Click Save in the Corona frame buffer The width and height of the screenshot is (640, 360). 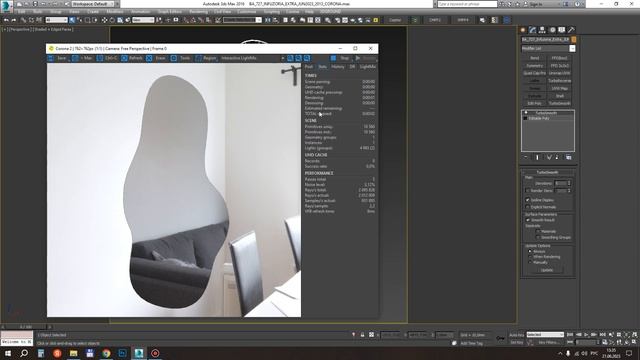pyautogui.click(x=57, y=58)
